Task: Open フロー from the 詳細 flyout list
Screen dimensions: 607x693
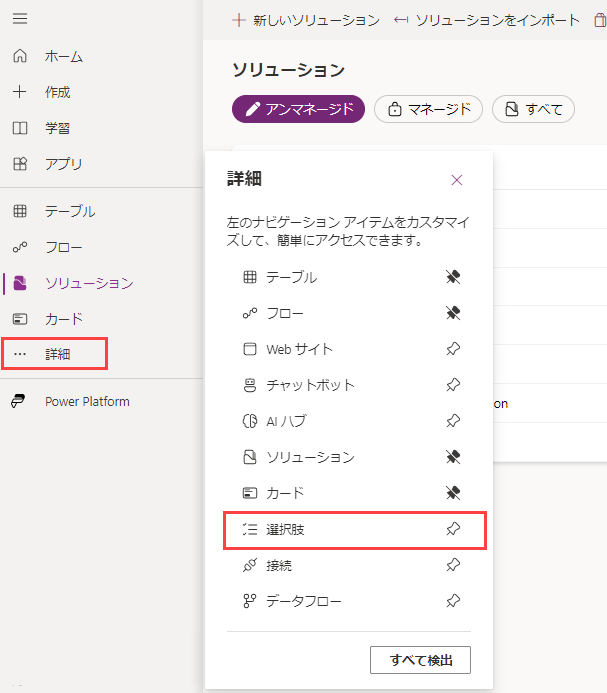Action: (285, 313)
